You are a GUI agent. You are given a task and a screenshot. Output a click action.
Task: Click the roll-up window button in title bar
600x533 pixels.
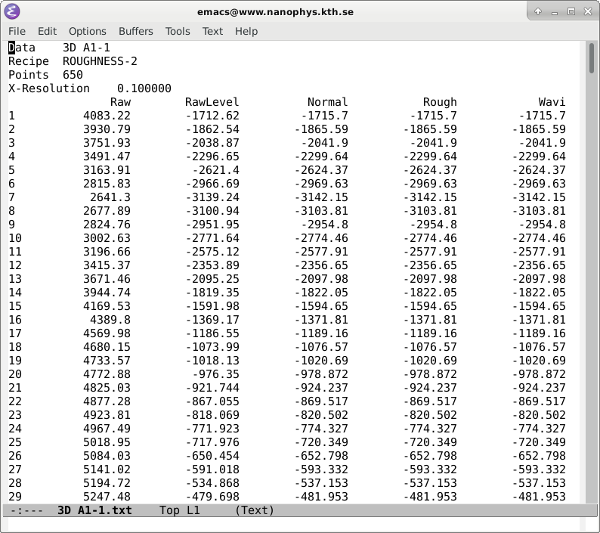coord(537,11)
